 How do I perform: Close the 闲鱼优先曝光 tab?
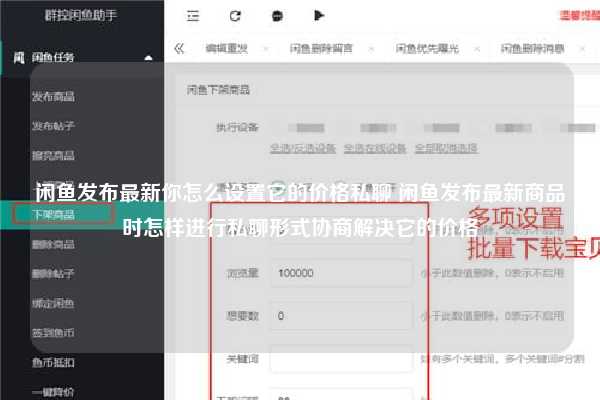477,49
